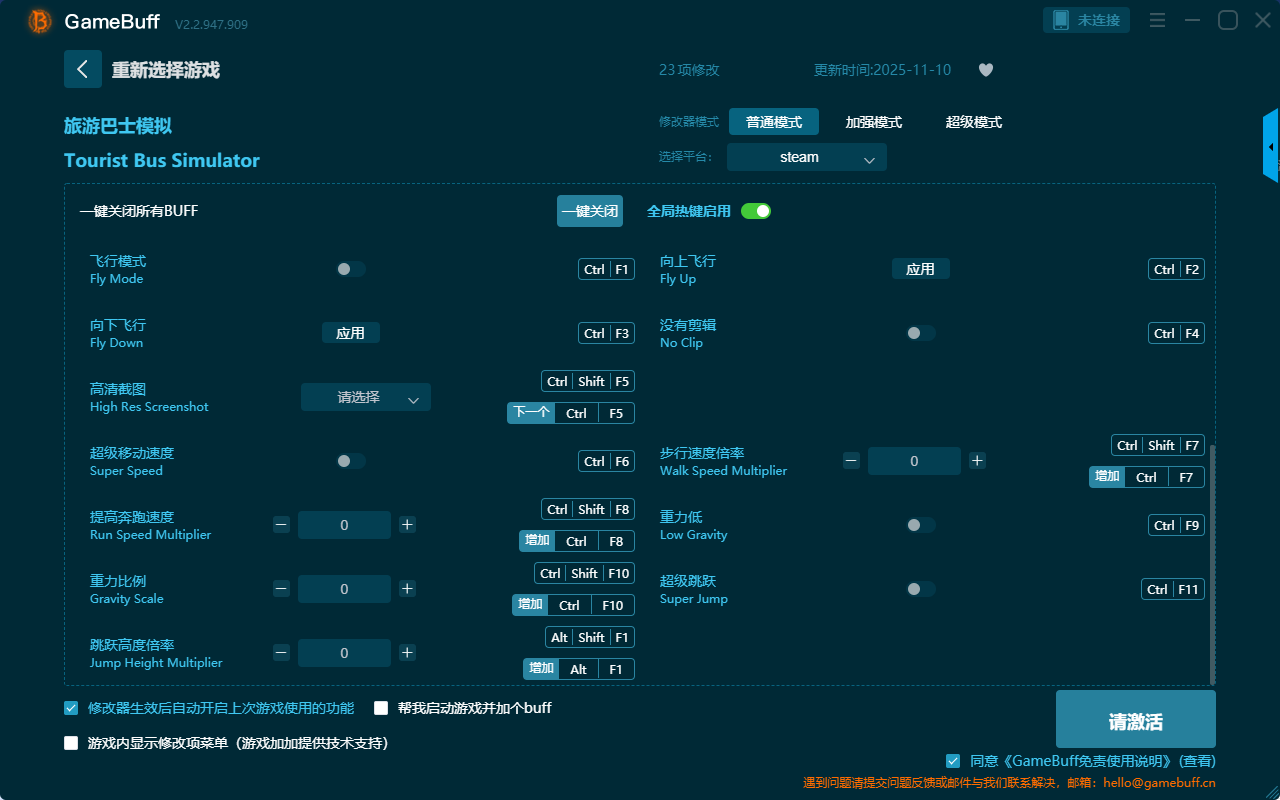Viewport: 1280px width, 800px height.
Task: Click the Jump Height Multiplier value field
Action: (x=344, y=653)
